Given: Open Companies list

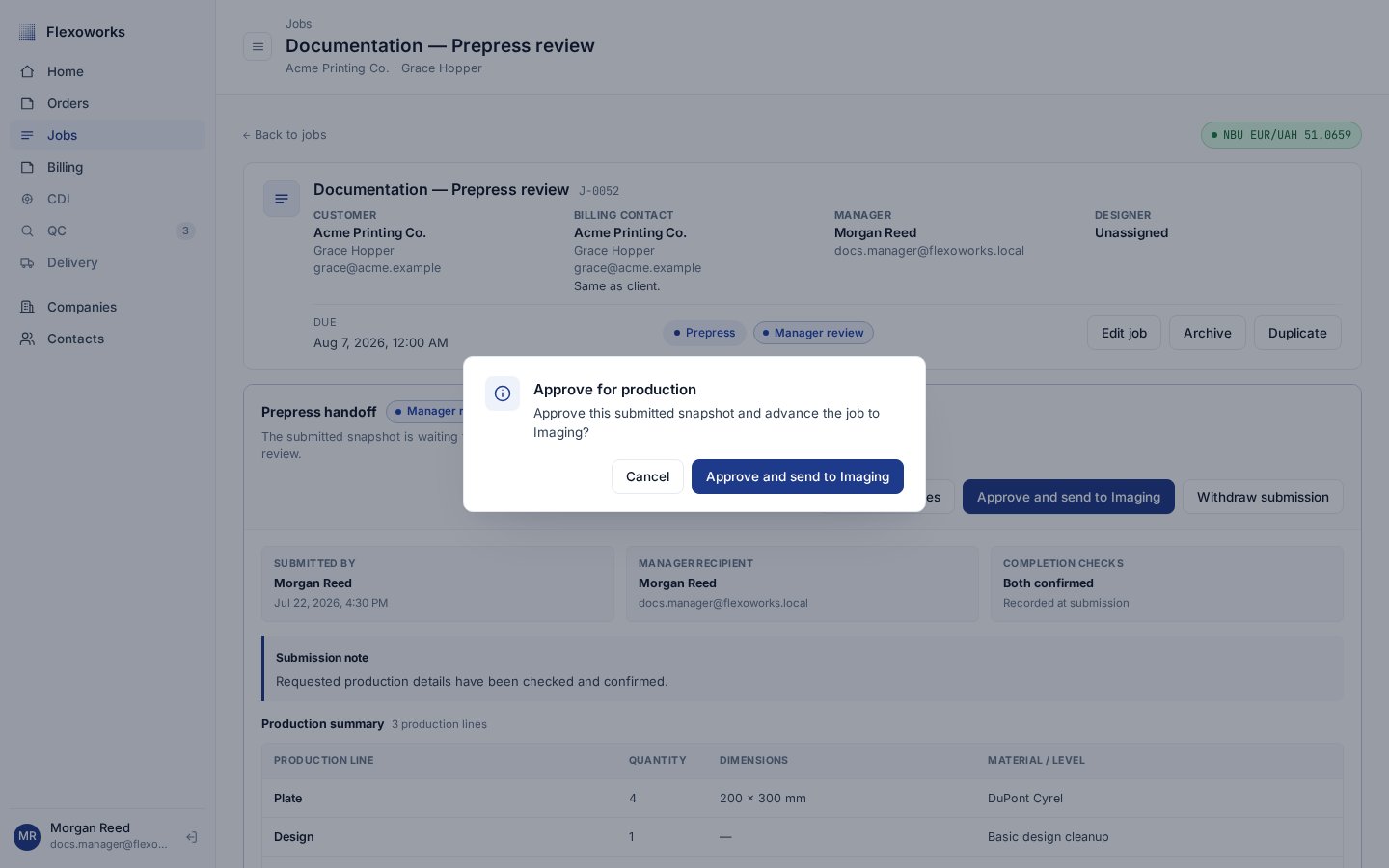Looking at the screenshot, I should click(x=107, y=307).
